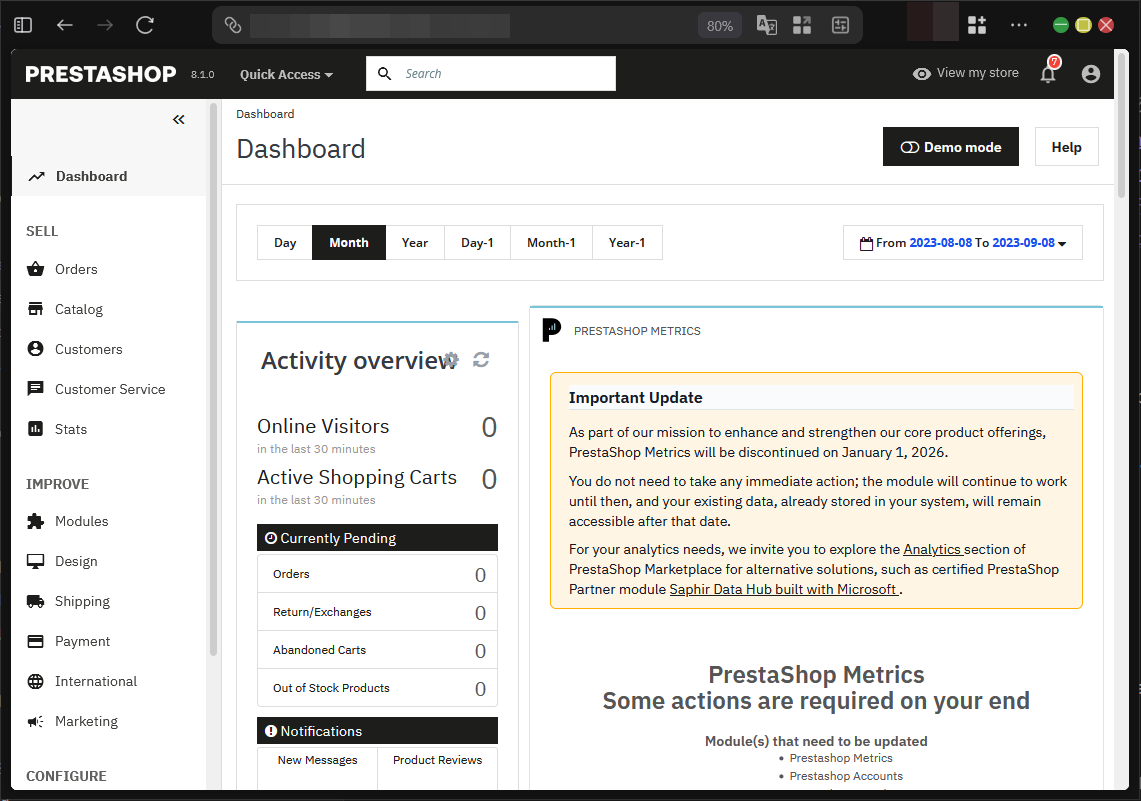This screenshot has width=1141, height=801.
Task: Open Modules puzzle icon in sidebar
Action: click(36, 521)
